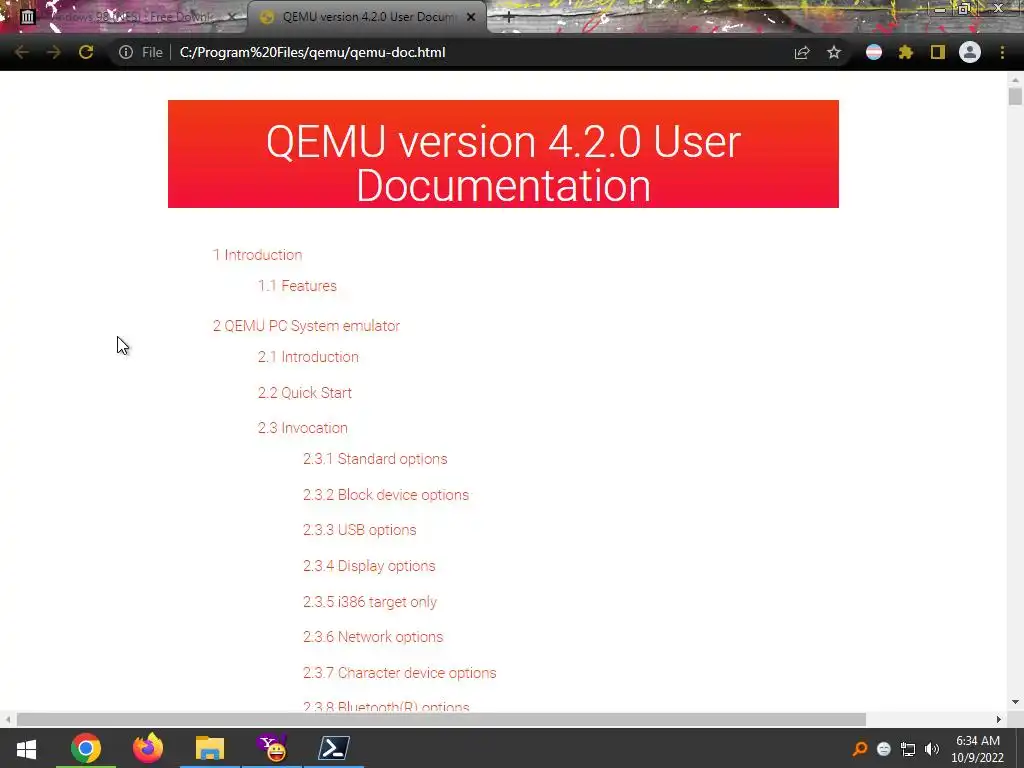Go to 2.3.6 Network options
Screen dimensions: 1024x768
tap(373, 637)
